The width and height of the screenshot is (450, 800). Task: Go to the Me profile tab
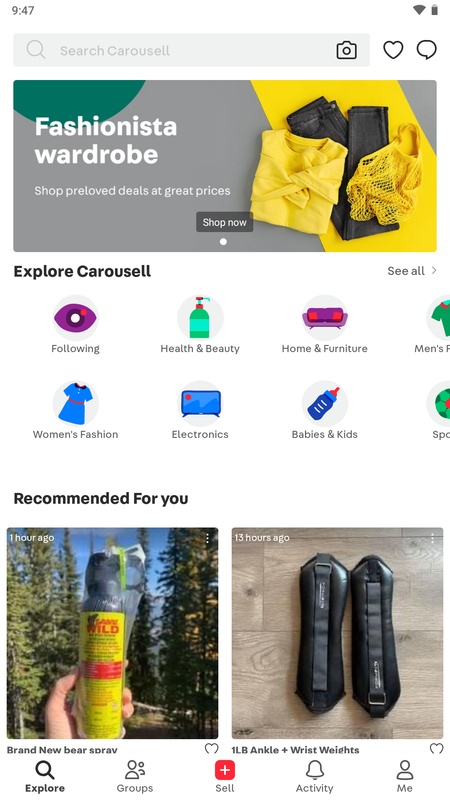[x=405, y=777]
